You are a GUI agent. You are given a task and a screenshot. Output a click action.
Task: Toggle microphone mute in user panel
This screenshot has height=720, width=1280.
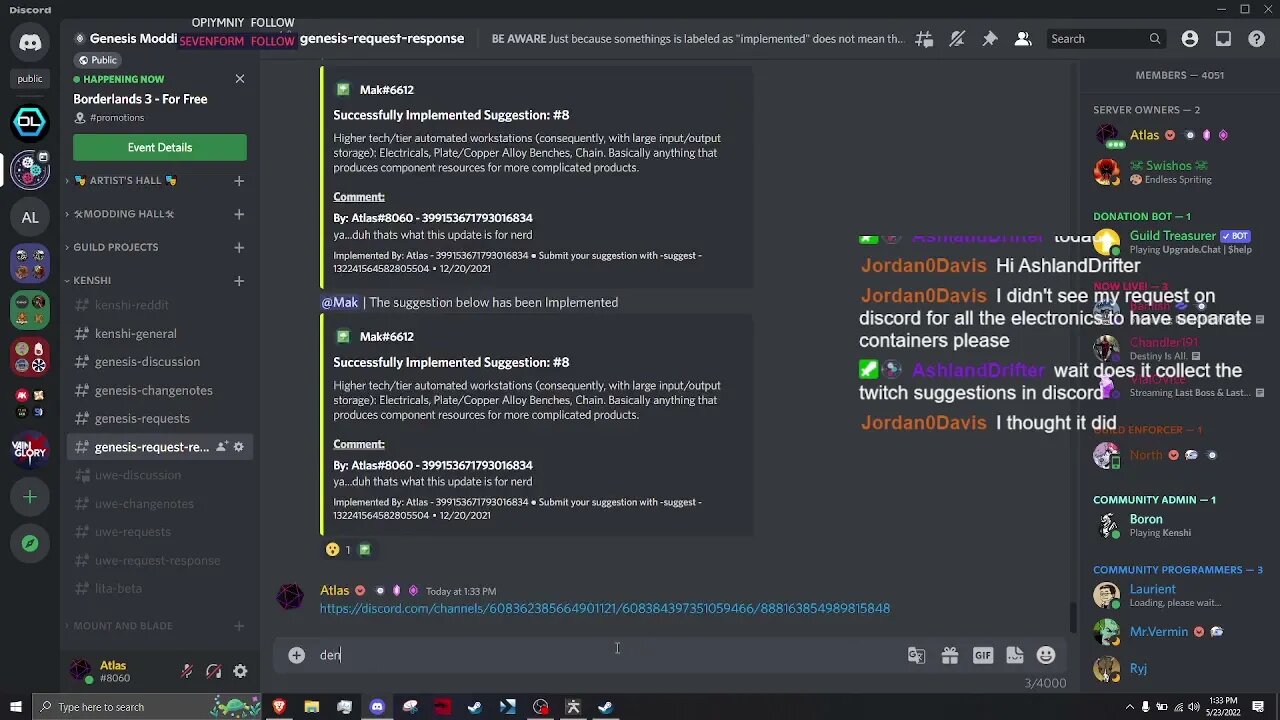tap(187, 672)
